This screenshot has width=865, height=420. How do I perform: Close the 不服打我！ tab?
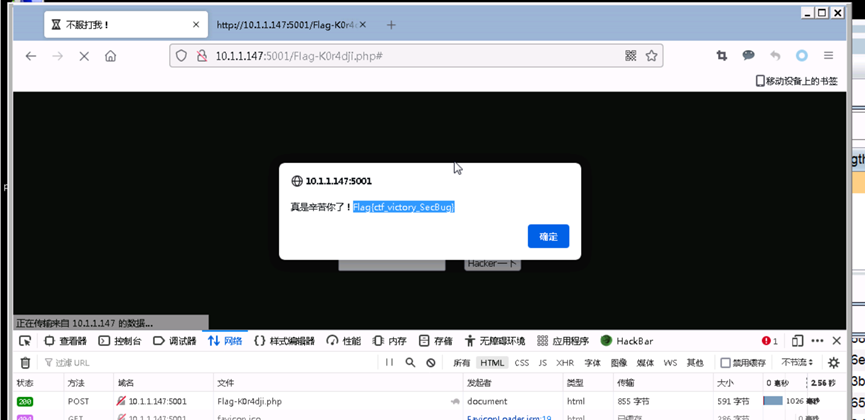click(196, 25)
